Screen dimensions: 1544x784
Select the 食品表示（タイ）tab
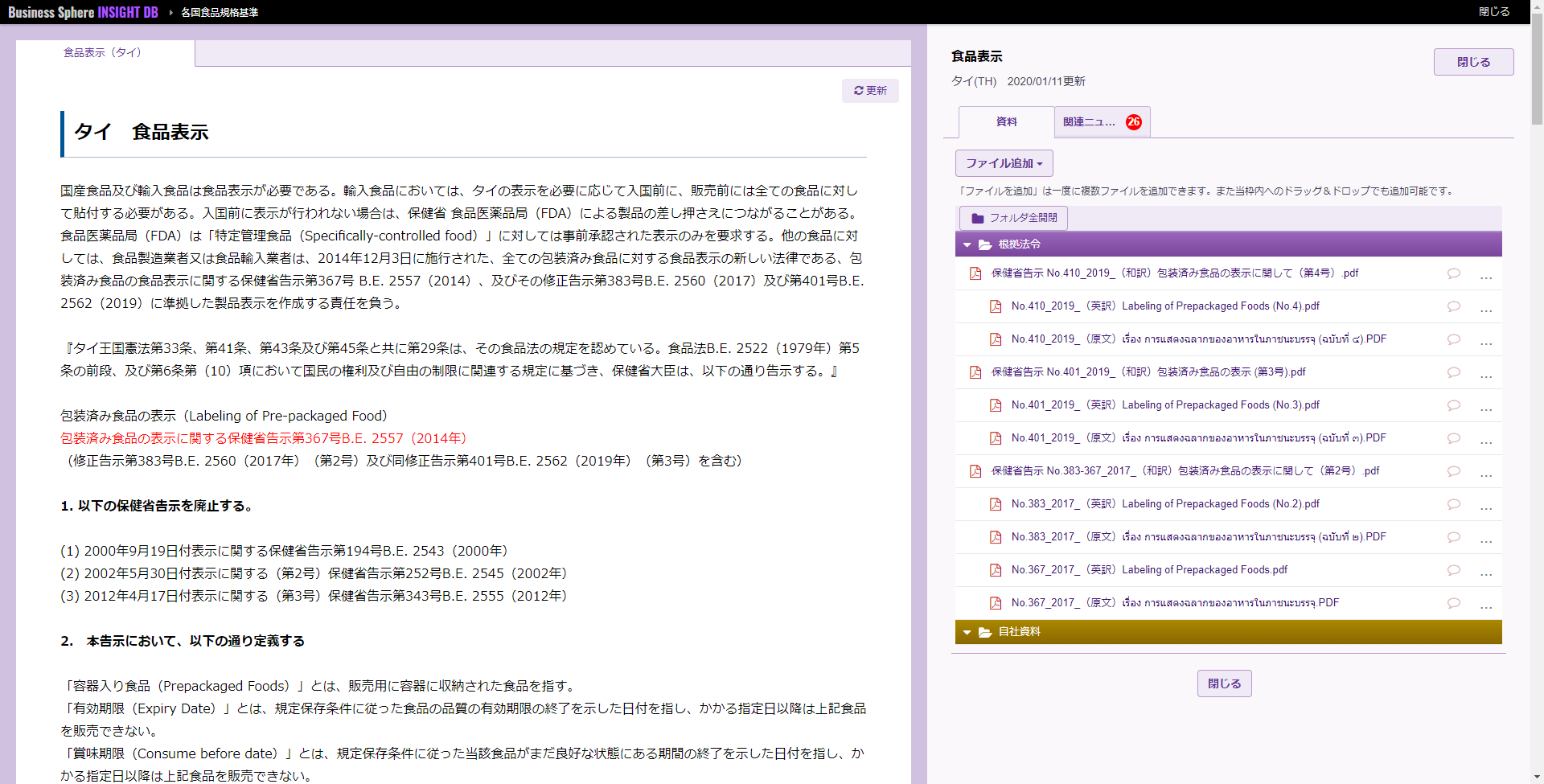point(103,53)
